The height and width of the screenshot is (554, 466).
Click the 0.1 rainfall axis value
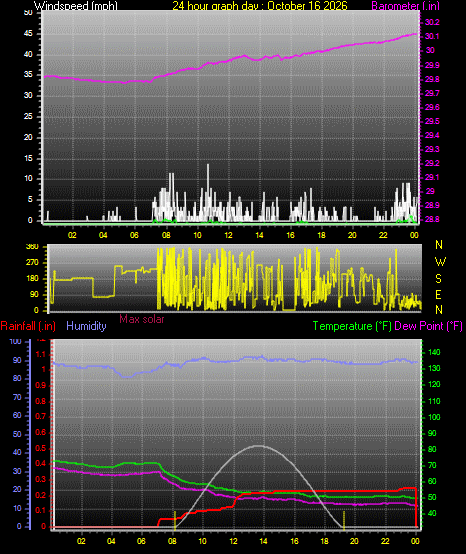[41, 511]
